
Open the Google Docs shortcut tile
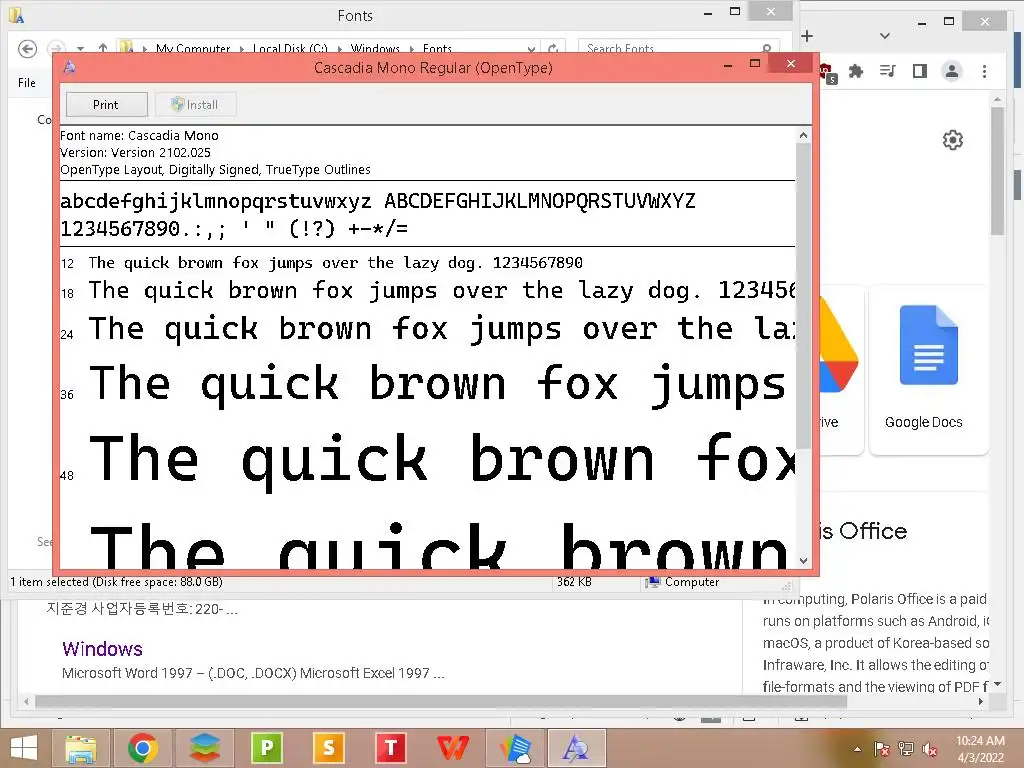click(928, 369)
